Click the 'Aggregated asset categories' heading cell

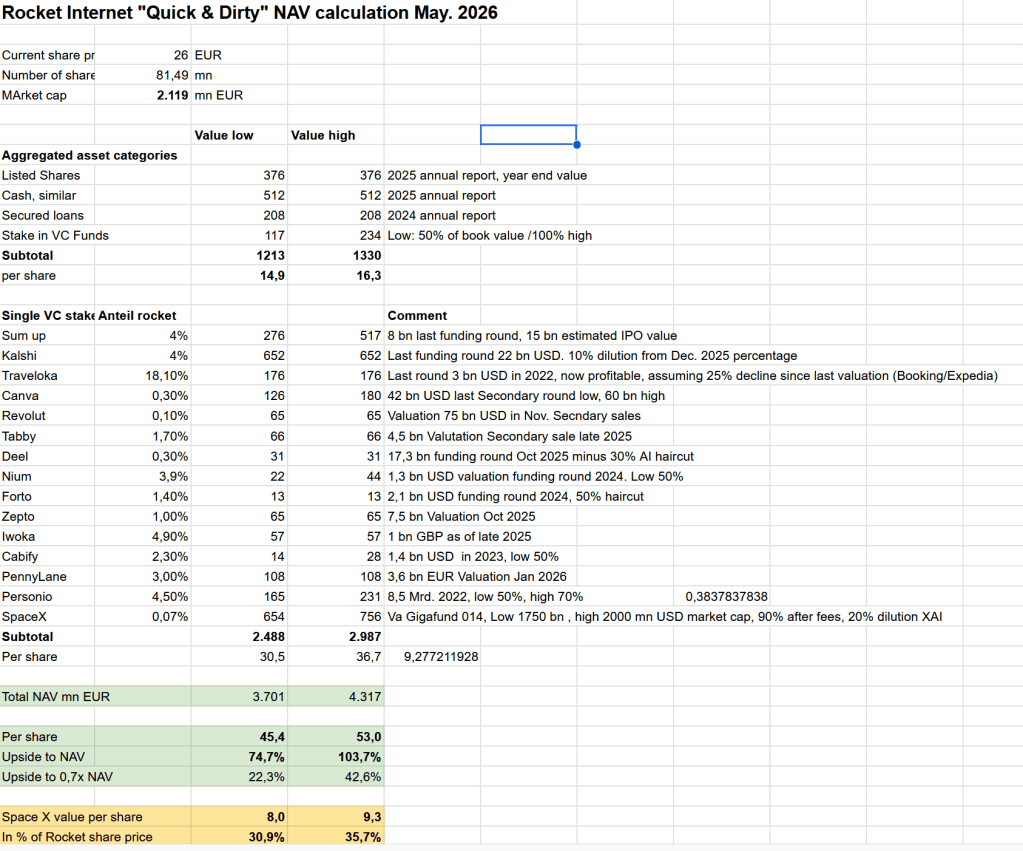[x=89, y=155]
